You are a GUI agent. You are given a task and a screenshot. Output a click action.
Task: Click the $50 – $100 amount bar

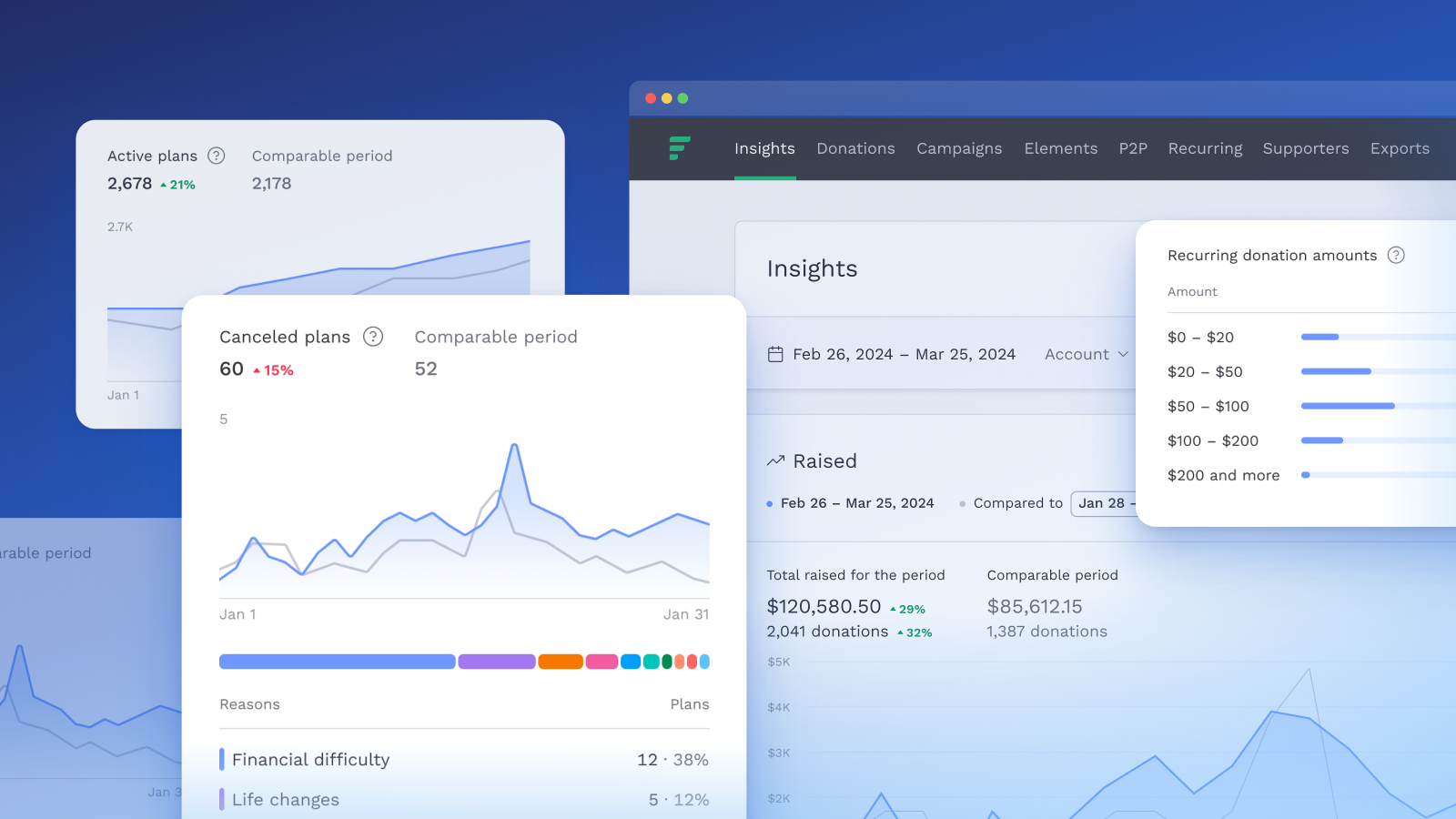[x=1347, y=406]
